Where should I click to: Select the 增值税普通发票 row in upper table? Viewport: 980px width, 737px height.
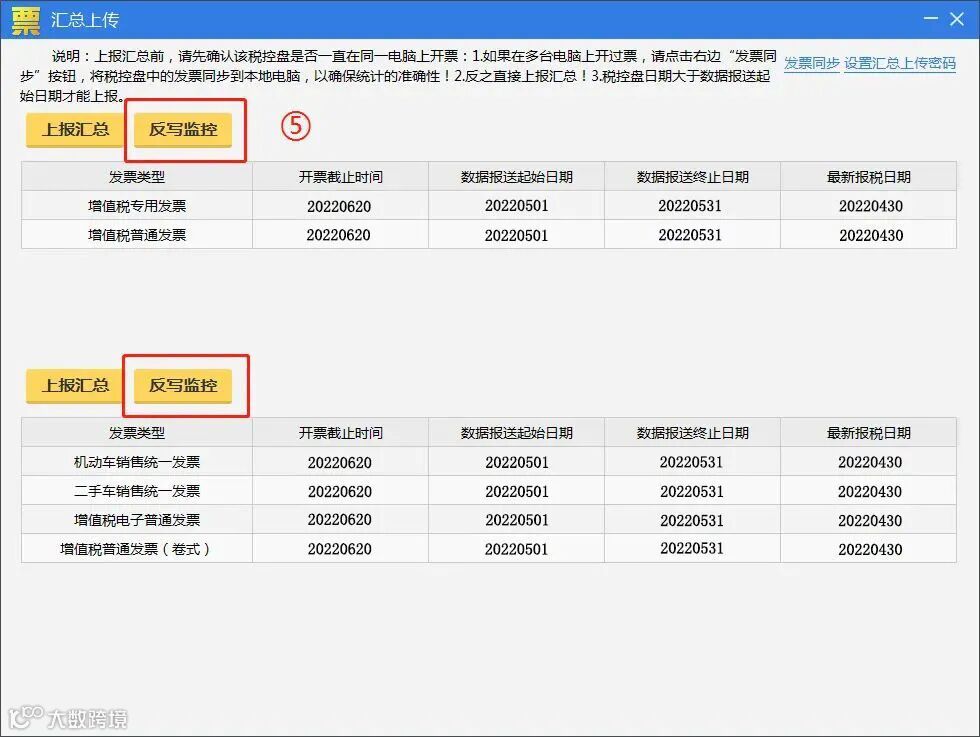[x=489, y=234]
